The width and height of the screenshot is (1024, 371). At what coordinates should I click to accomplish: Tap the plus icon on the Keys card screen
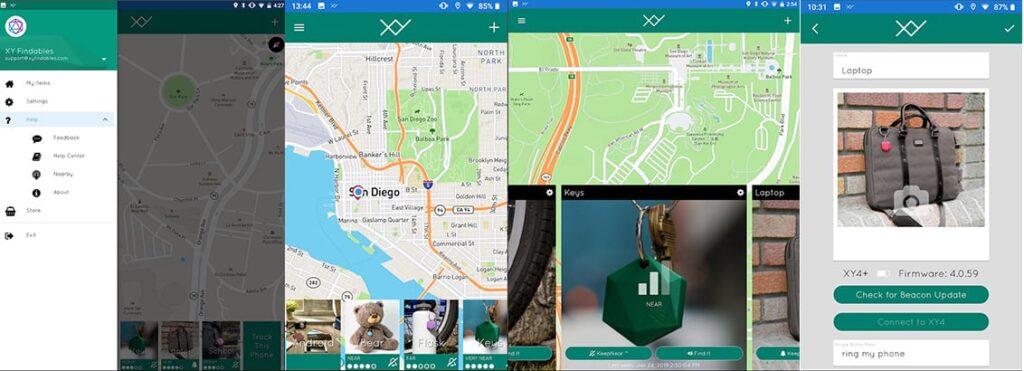pos(788,21)
